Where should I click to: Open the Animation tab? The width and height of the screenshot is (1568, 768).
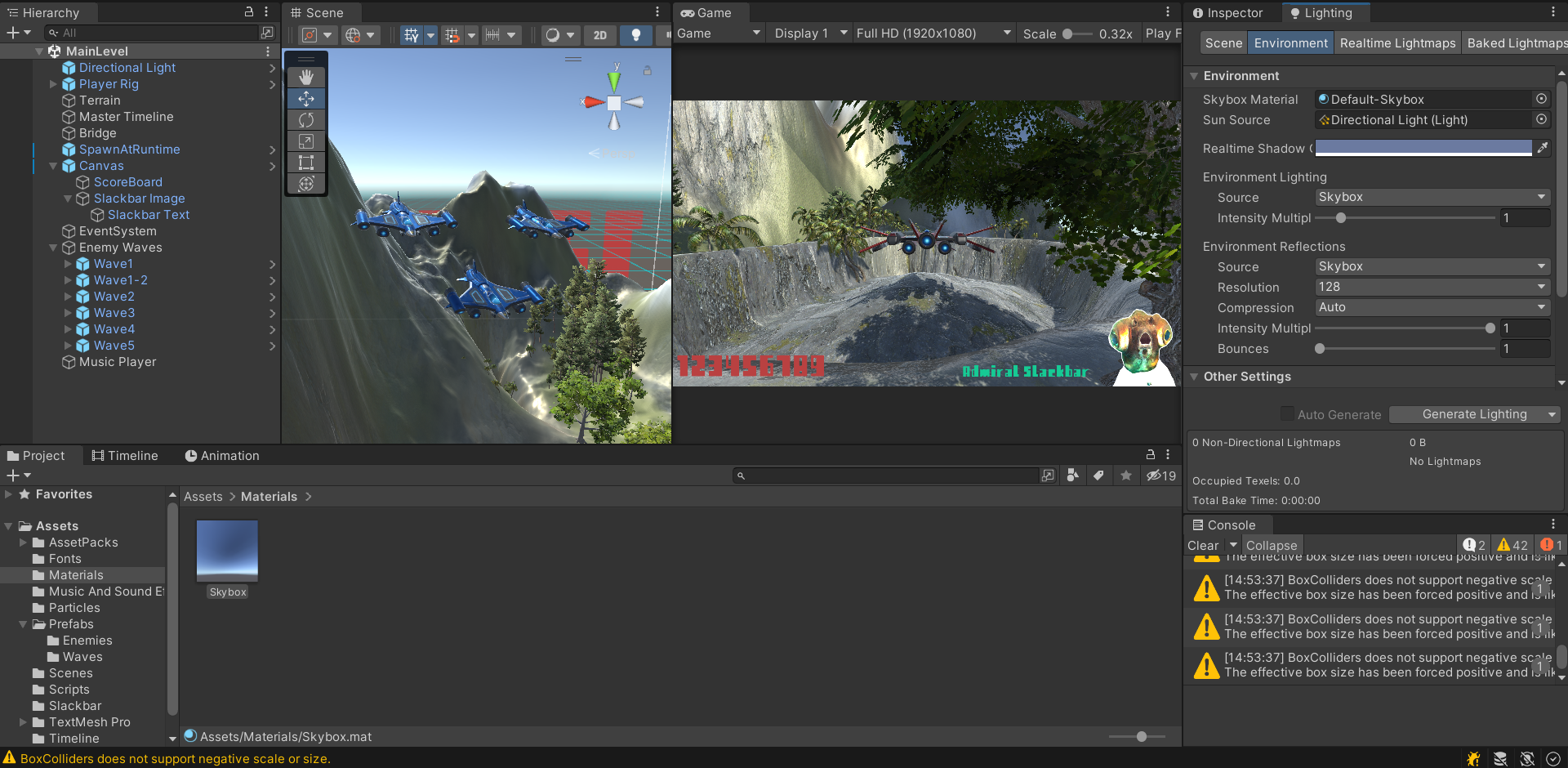[x=222, y=456]
